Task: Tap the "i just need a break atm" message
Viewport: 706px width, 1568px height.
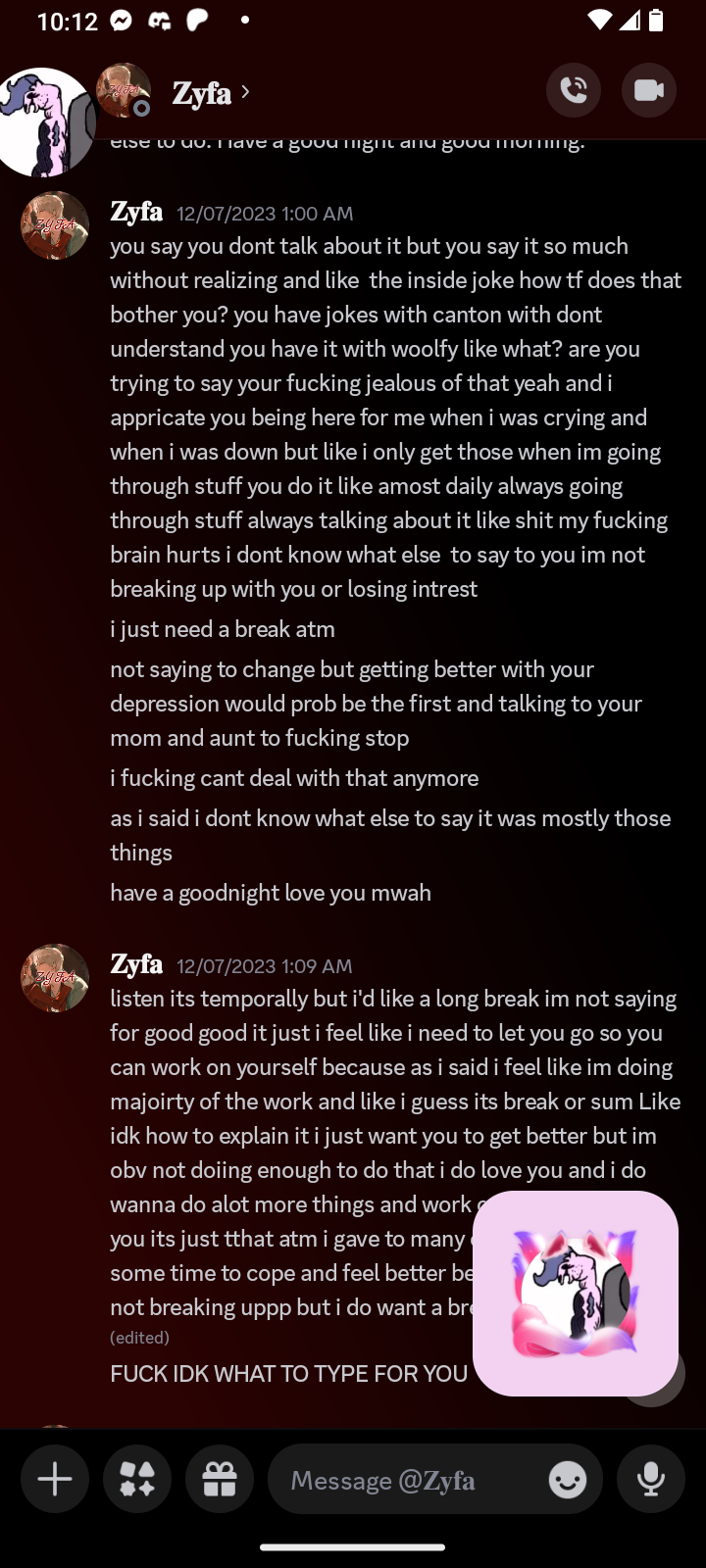Action: click(x=223, y=629)
